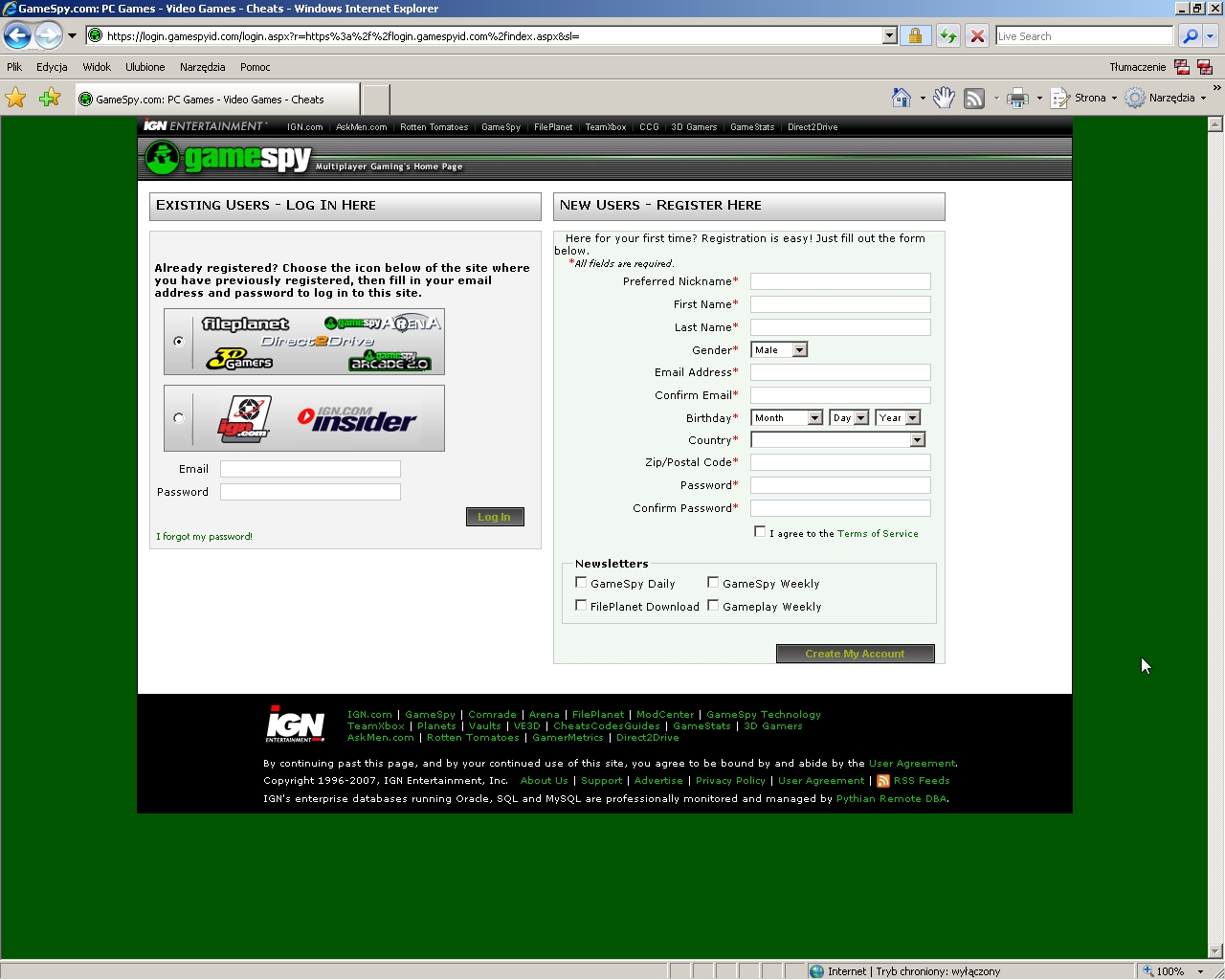Click the red Stop loading icon
Viewport: 1225px width, 980px height.
tap(977, 36)
